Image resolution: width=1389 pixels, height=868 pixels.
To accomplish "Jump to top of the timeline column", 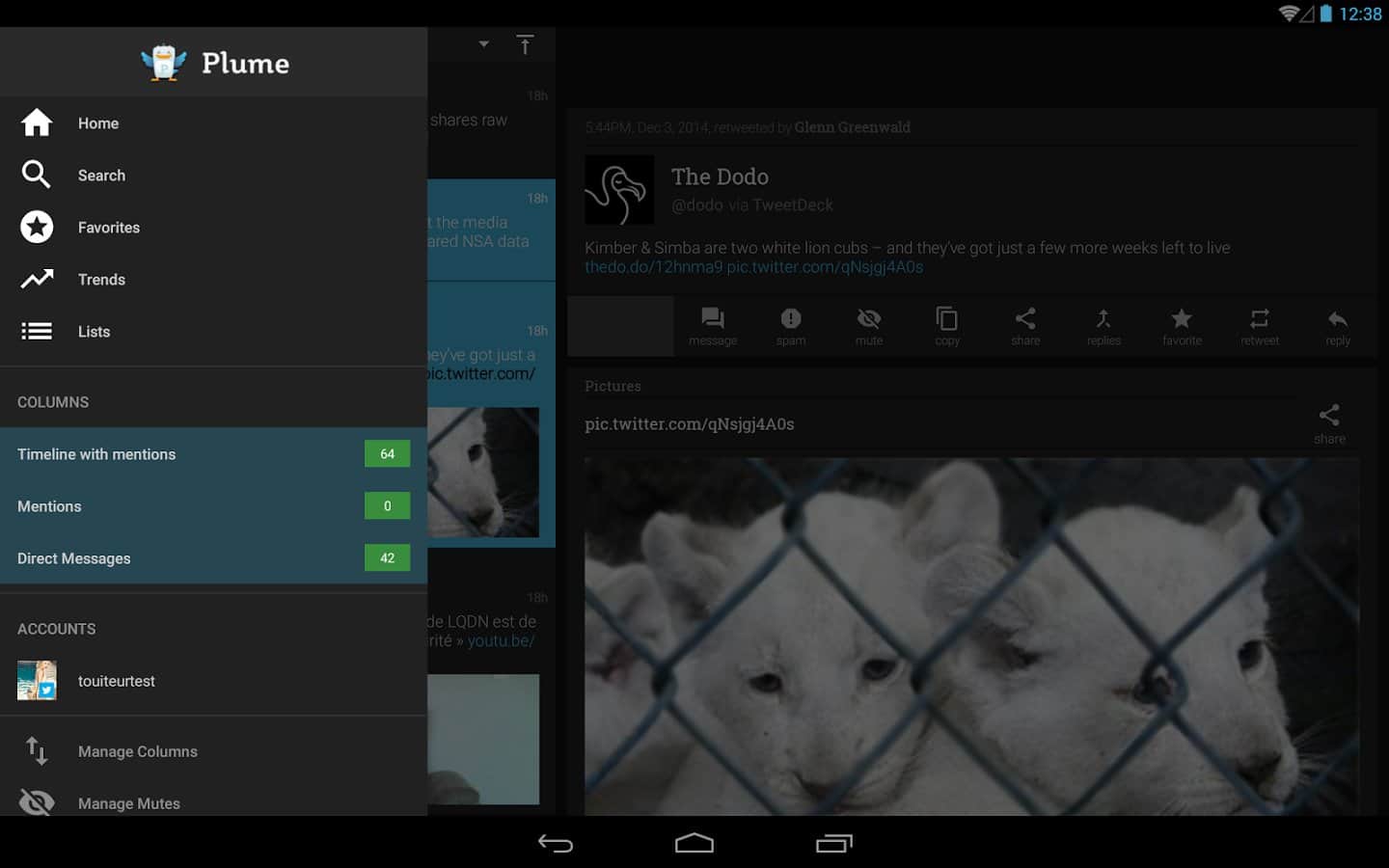I will pos(525,44).
